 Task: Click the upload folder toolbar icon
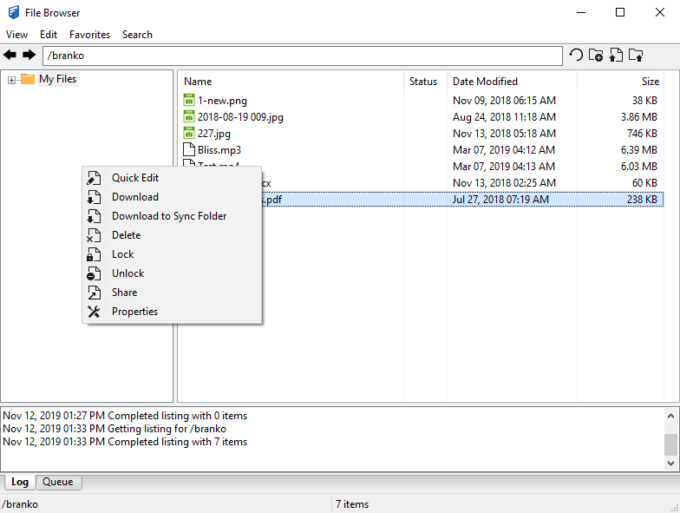coord(635,56)
